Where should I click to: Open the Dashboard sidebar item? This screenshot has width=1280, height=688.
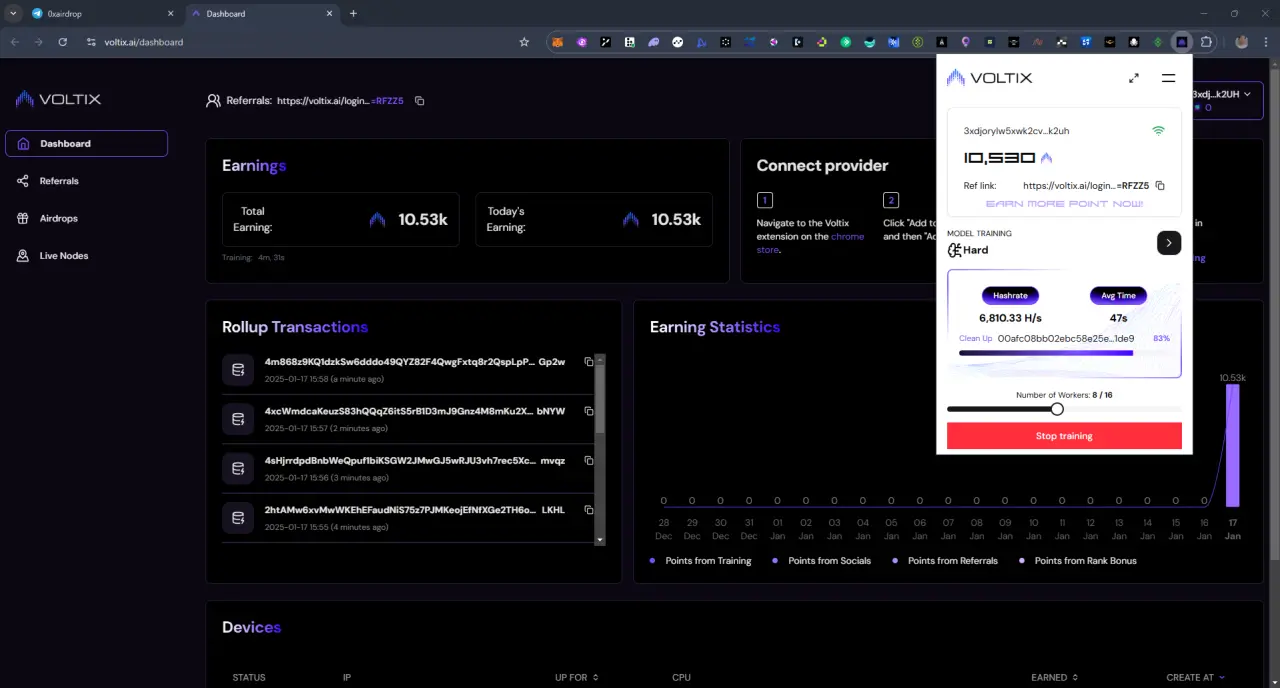coord(86,144)
